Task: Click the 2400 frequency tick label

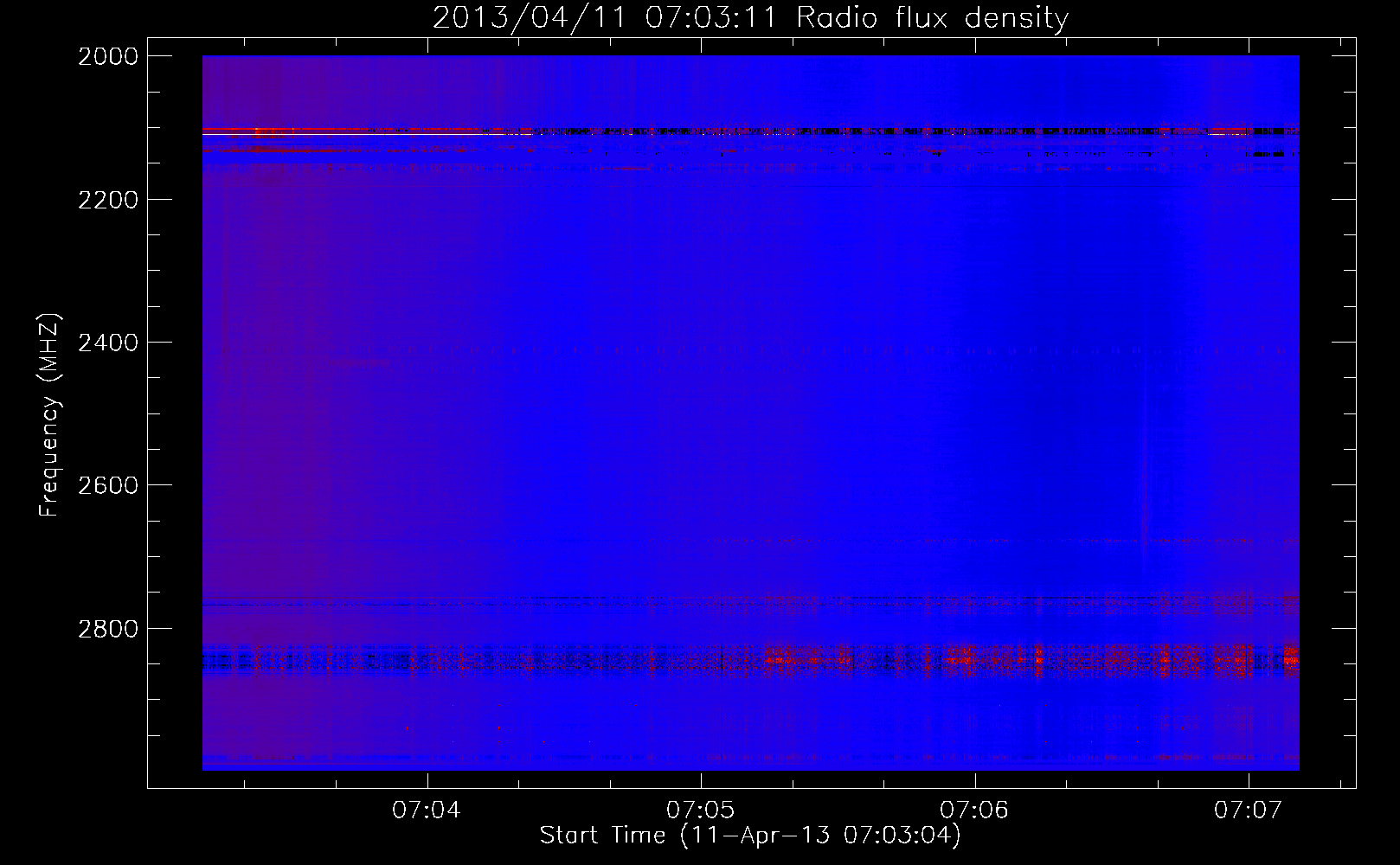Action: [108, 343]
